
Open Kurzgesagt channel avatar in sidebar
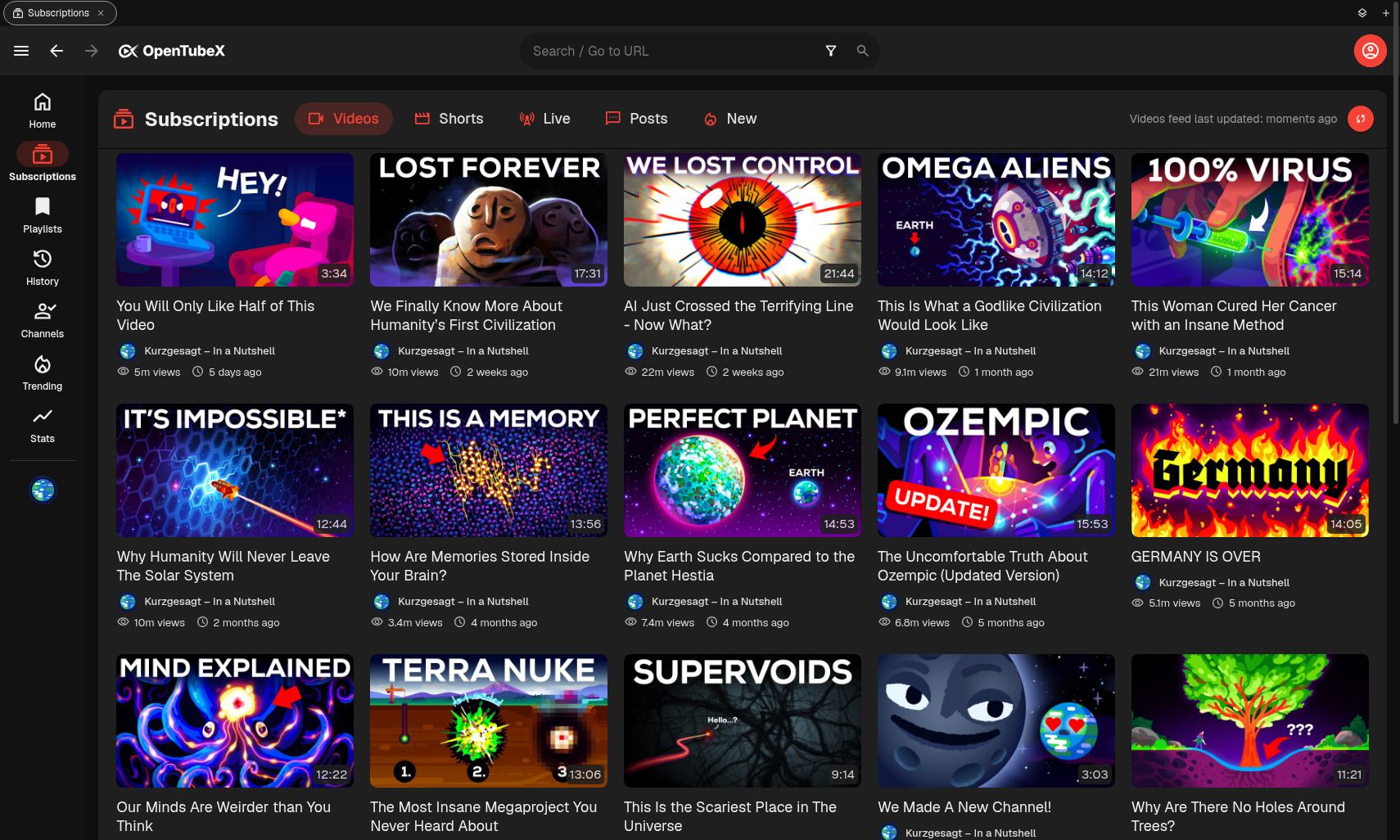pos(43,490)
